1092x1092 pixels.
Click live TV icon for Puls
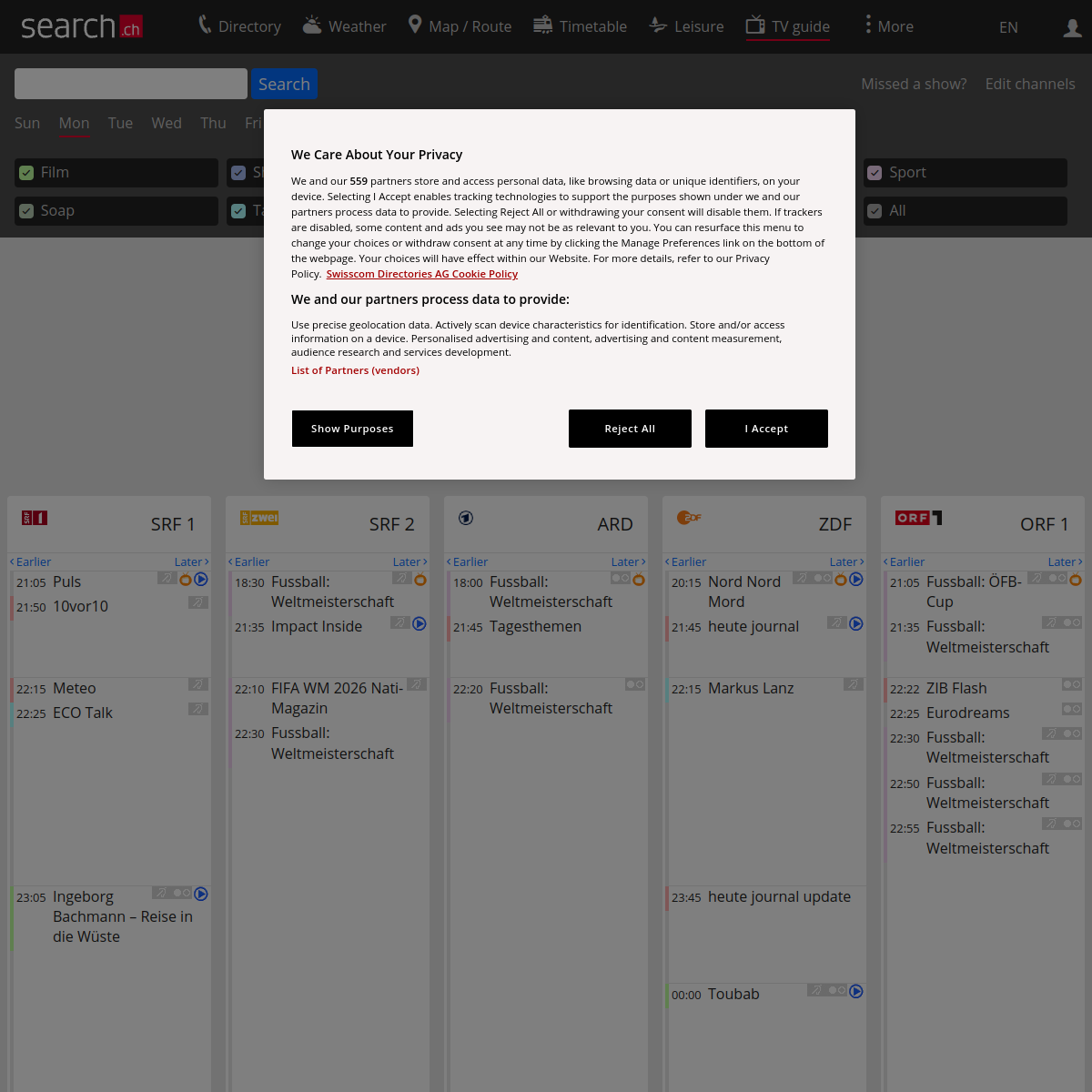[x=186, y=579]
